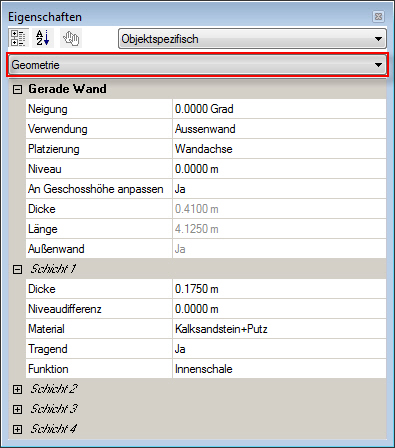Click the Schicht 2 heading text
Viewport: 395px width, 448px height.
pyautogui.click(x=54, y=389)
